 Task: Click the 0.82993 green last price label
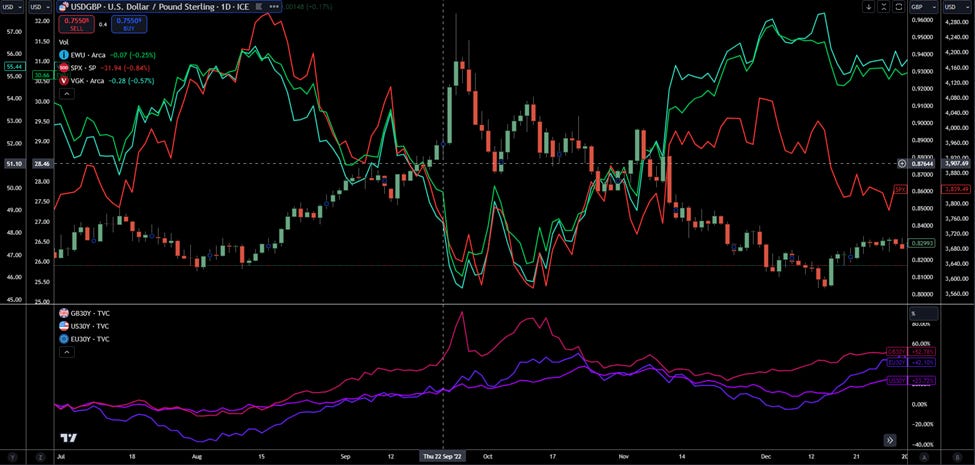[922, 242]
